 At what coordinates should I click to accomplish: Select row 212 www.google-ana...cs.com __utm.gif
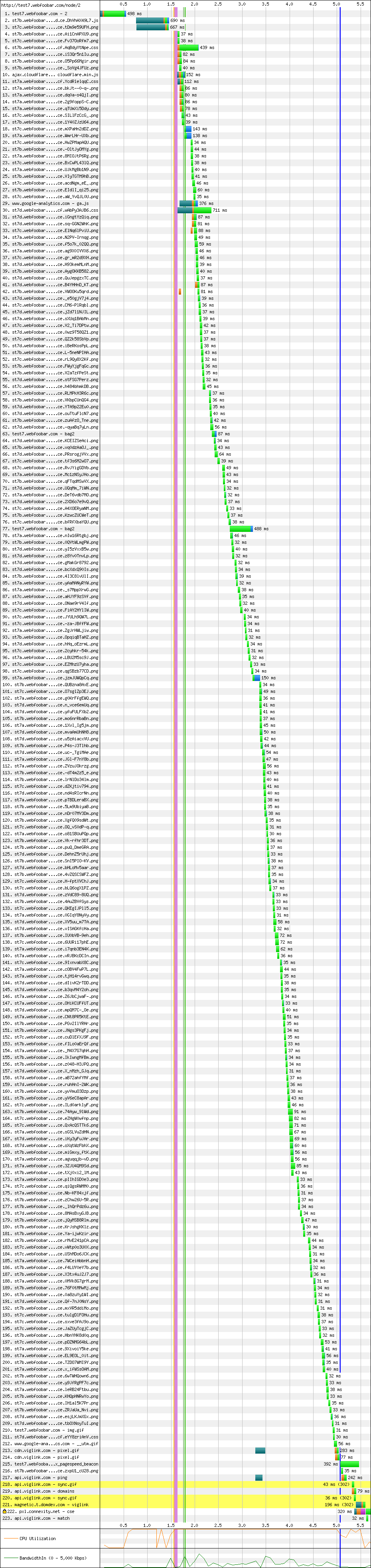pos(50,1444)
